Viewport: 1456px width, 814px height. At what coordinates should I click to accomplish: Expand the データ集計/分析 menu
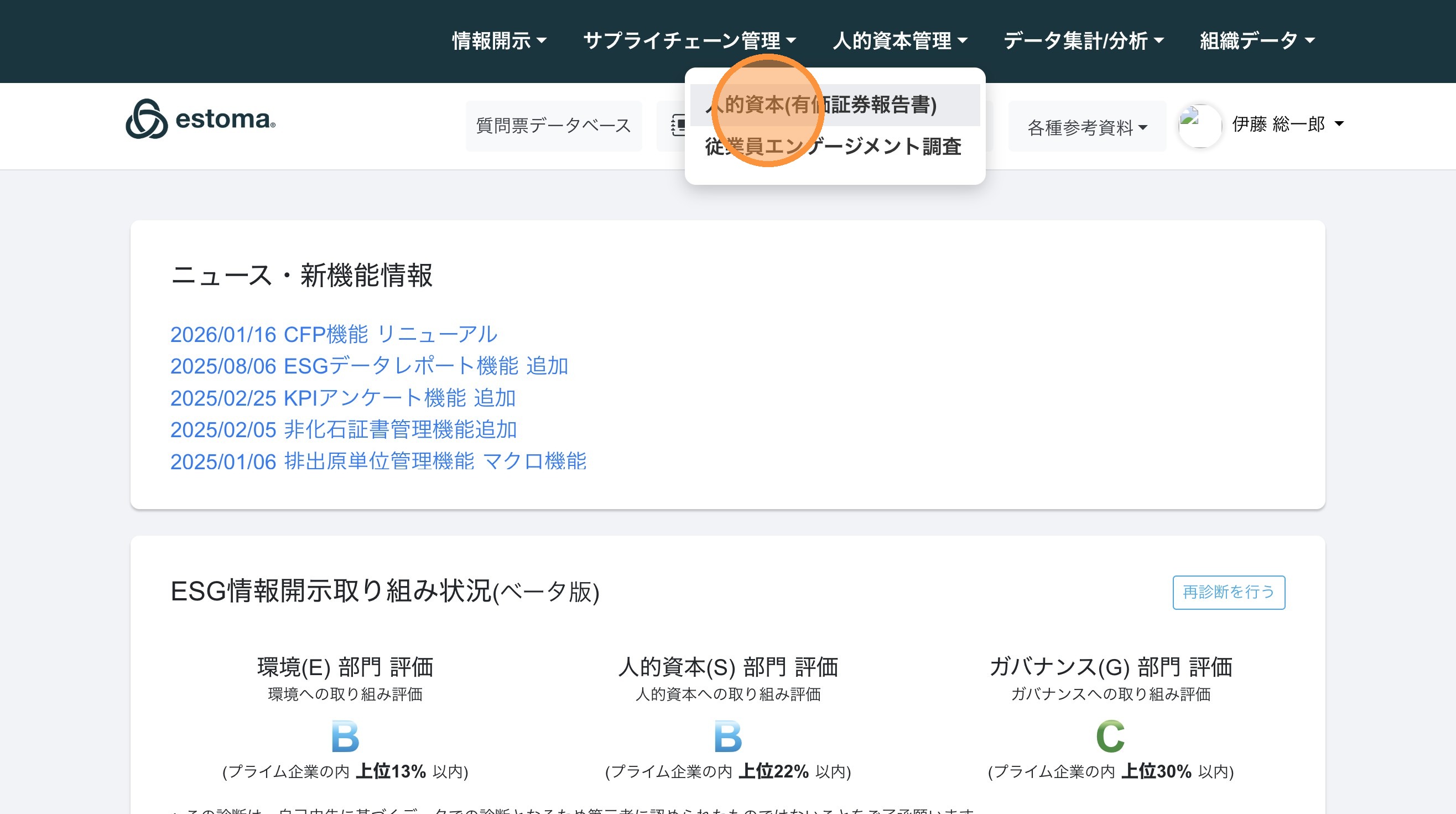point(1083,41)
